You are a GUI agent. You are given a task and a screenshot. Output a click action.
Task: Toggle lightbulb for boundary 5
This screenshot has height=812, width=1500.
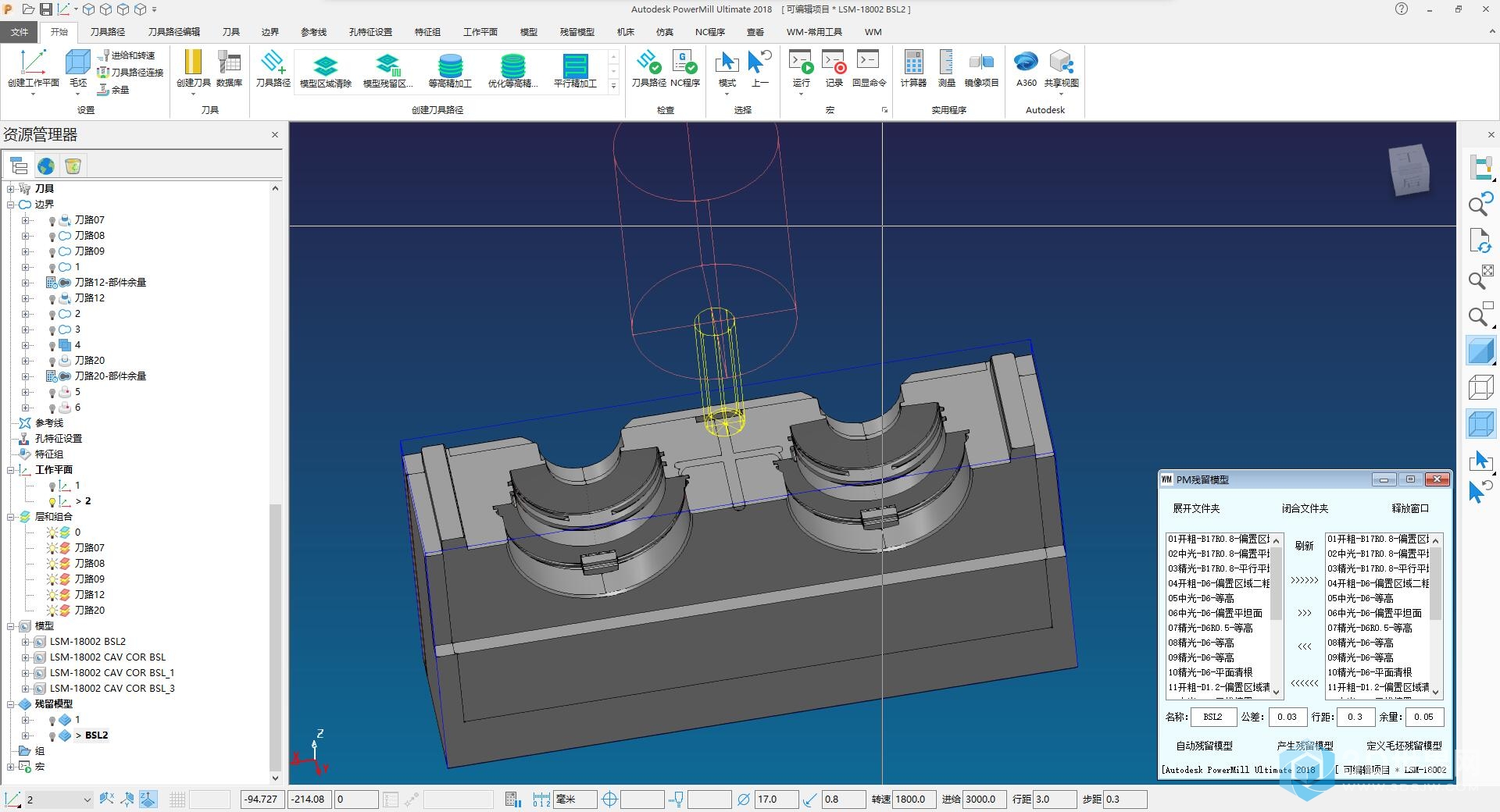[x=52, y=393]
